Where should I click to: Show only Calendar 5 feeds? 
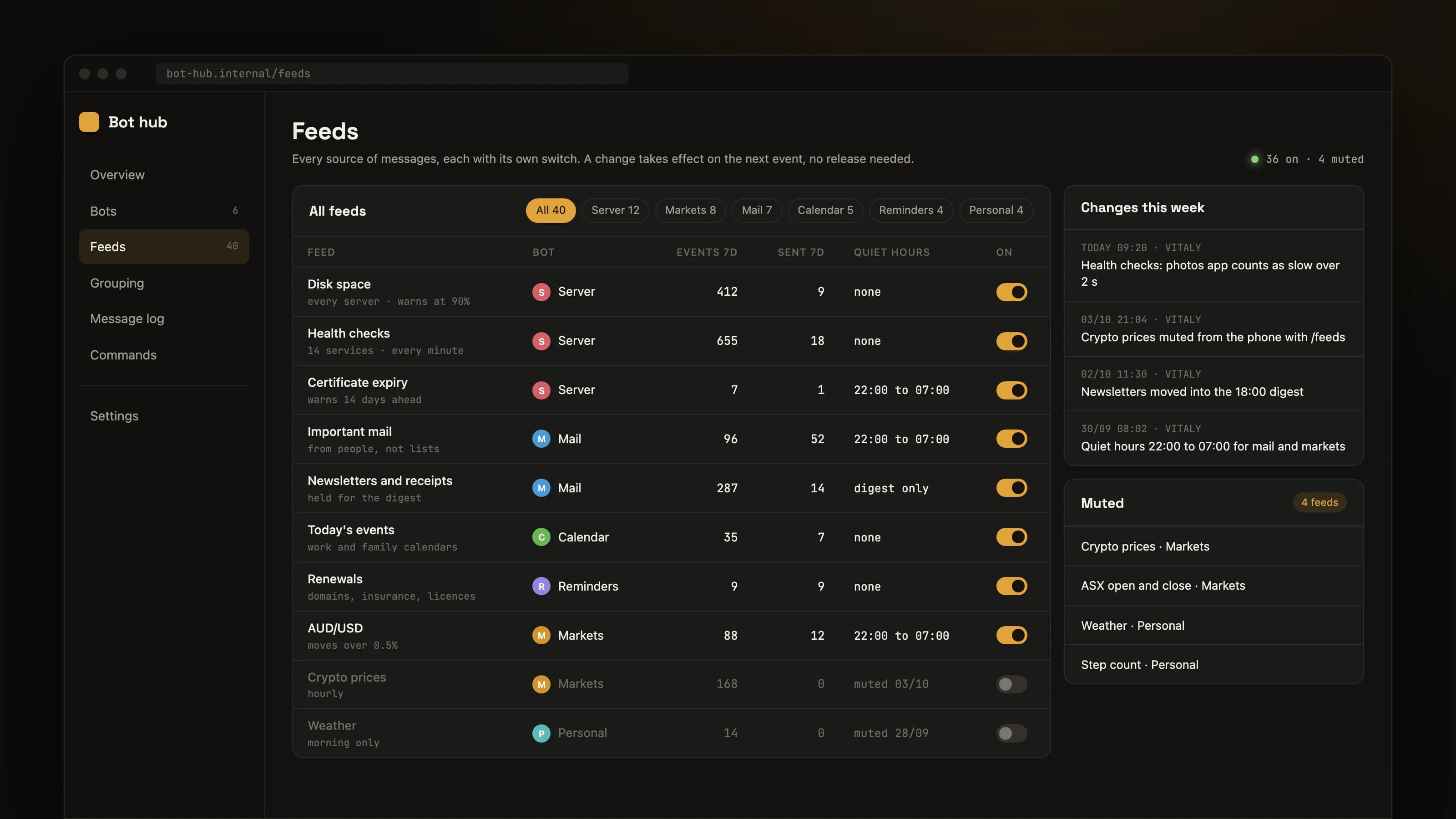tap(825, 210)
